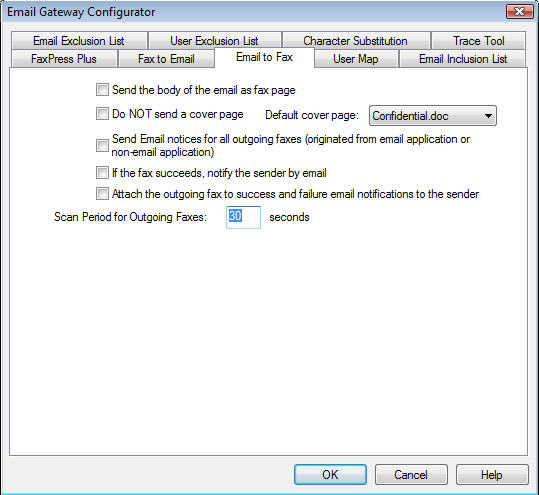Viewport: 539px width, 495px height.
Task: Select the Email to Fax tab
Action: click(x=264, y=57)
